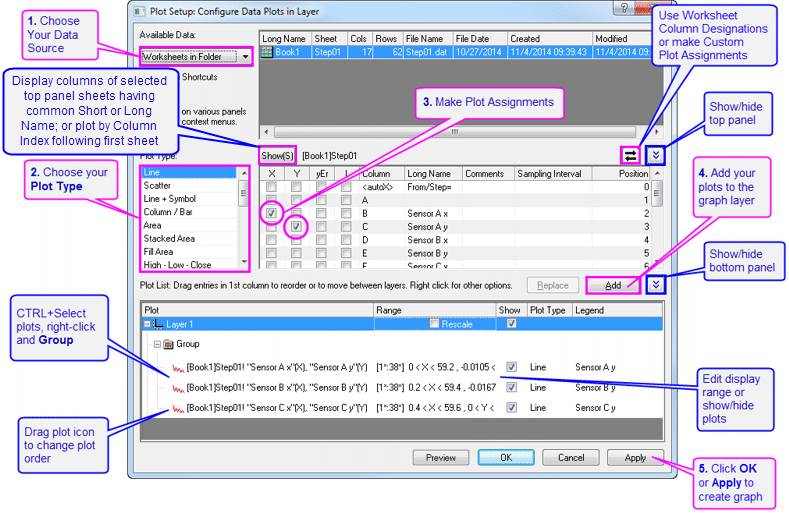Collapse the Layer 1 tree node
789x514 pixels.
[x=147, y=325]
